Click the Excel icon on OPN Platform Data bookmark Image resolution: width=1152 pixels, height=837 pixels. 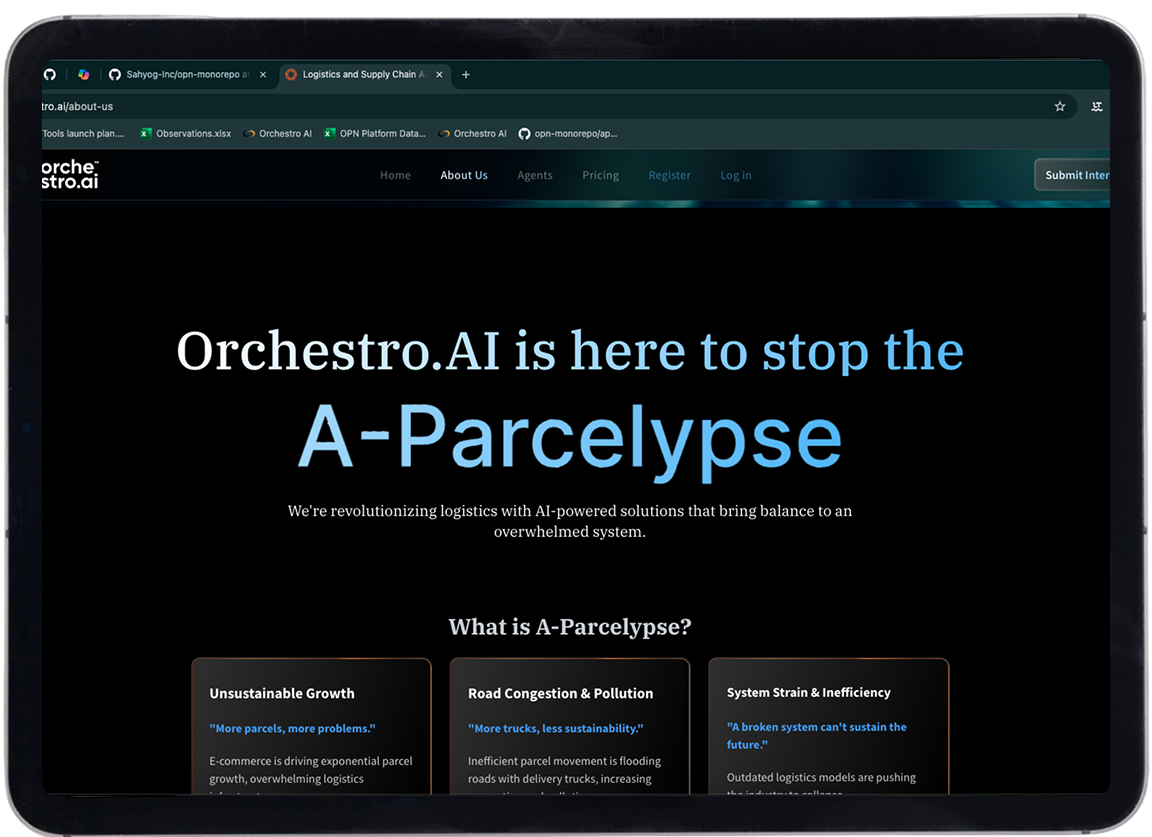(330, 134)
